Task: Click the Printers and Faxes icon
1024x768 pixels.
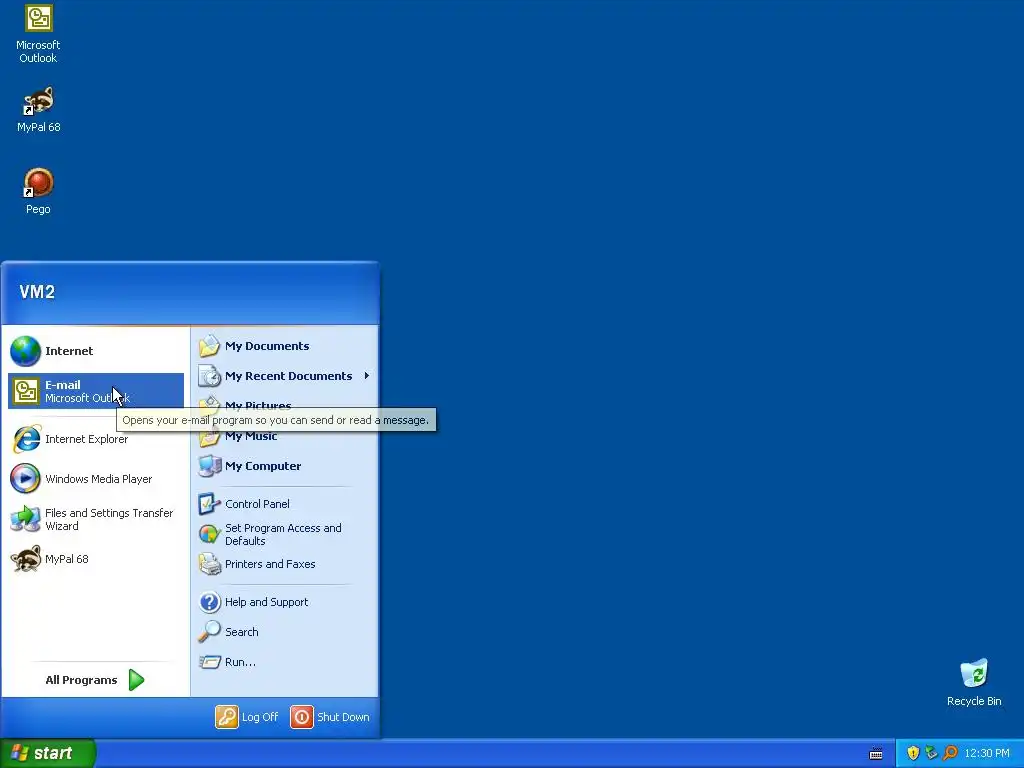Action: (x=210, y=564)
